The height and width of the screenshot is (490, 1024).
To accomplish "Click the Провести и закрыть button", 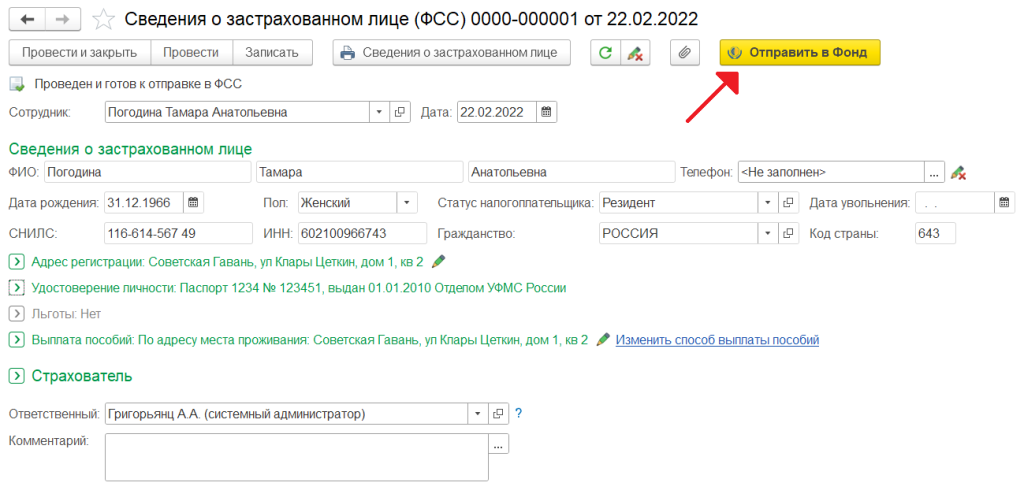I will (x=79, y=53).
